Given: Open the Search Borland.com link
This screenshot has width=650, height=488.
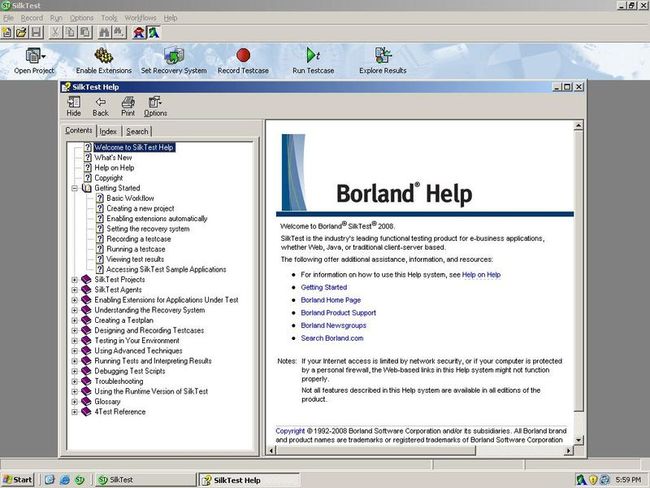Looking at the screenshot, I should coord(332,338).
